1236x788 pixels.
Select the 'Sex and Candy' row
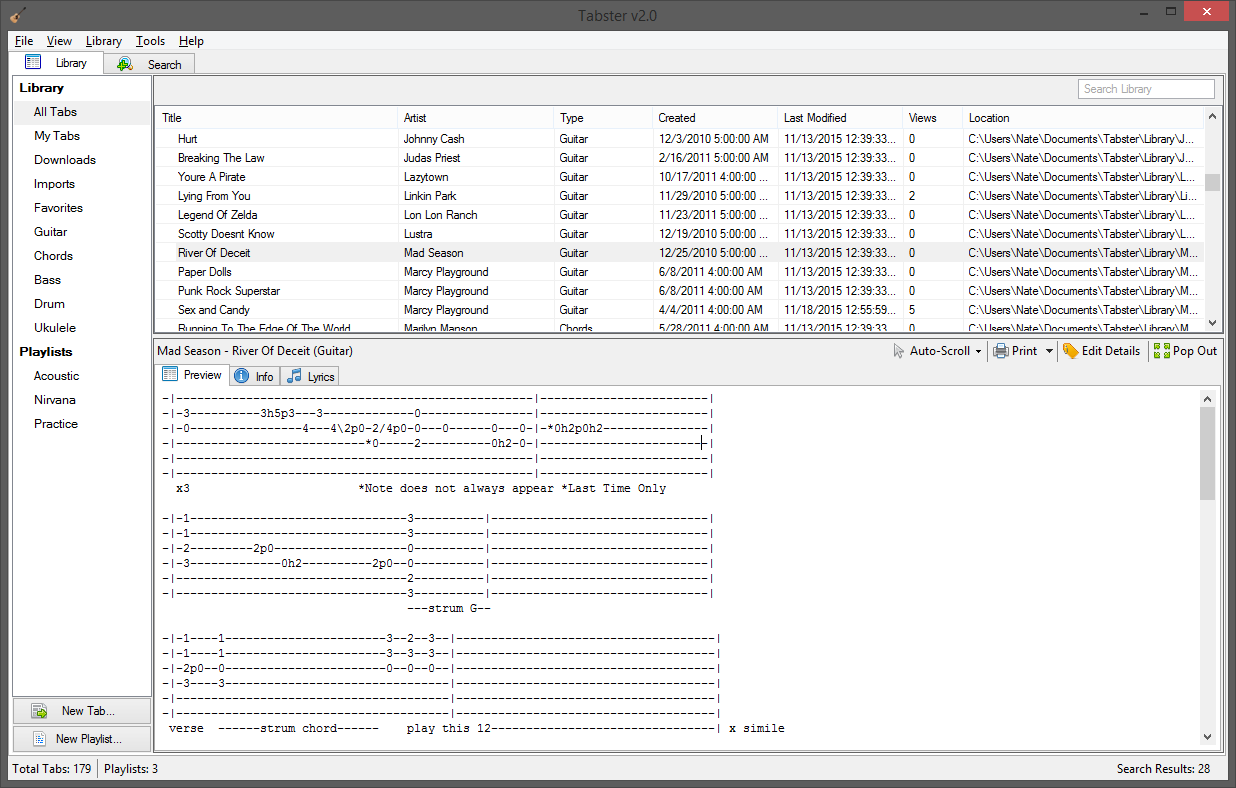(x=680, y=310)
